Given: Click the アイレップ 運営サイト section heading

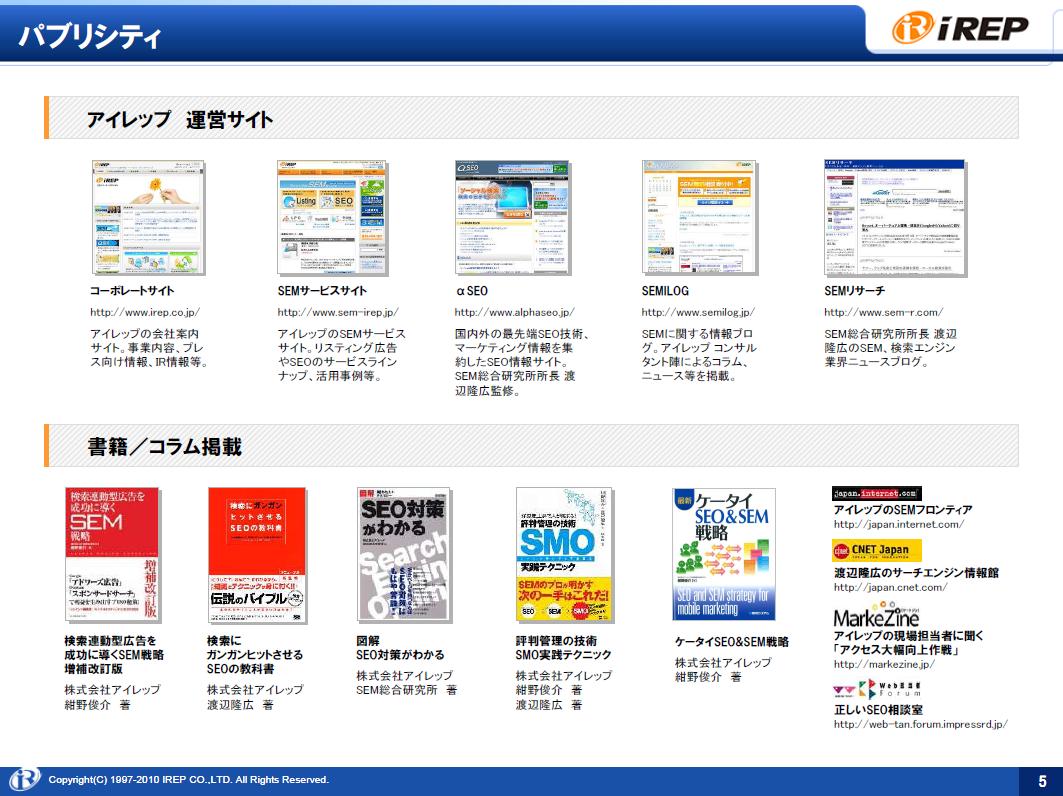Looking at the screenshot, I should pos(180,120).
